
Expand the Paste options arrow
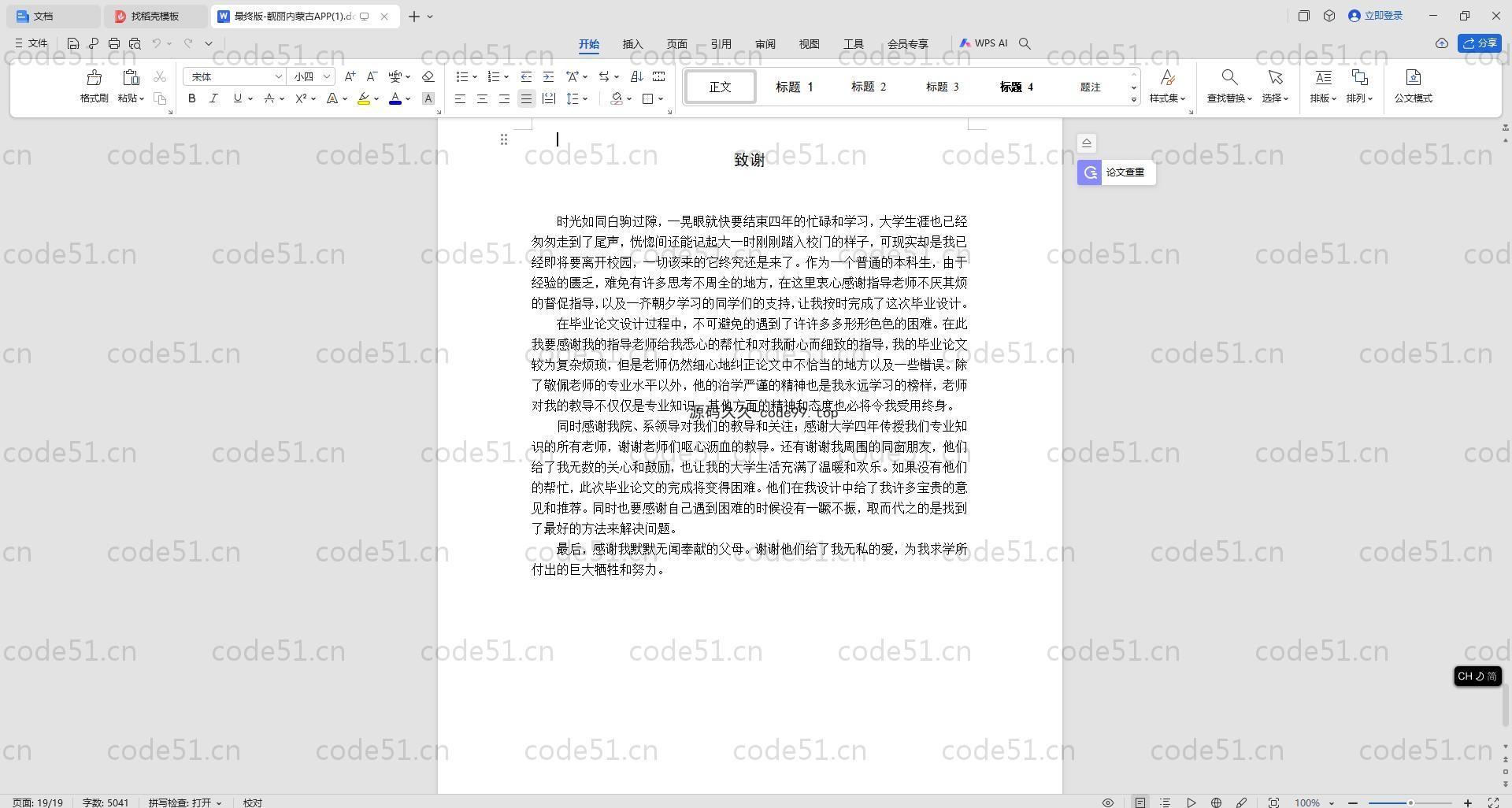(x=142, y=98)
